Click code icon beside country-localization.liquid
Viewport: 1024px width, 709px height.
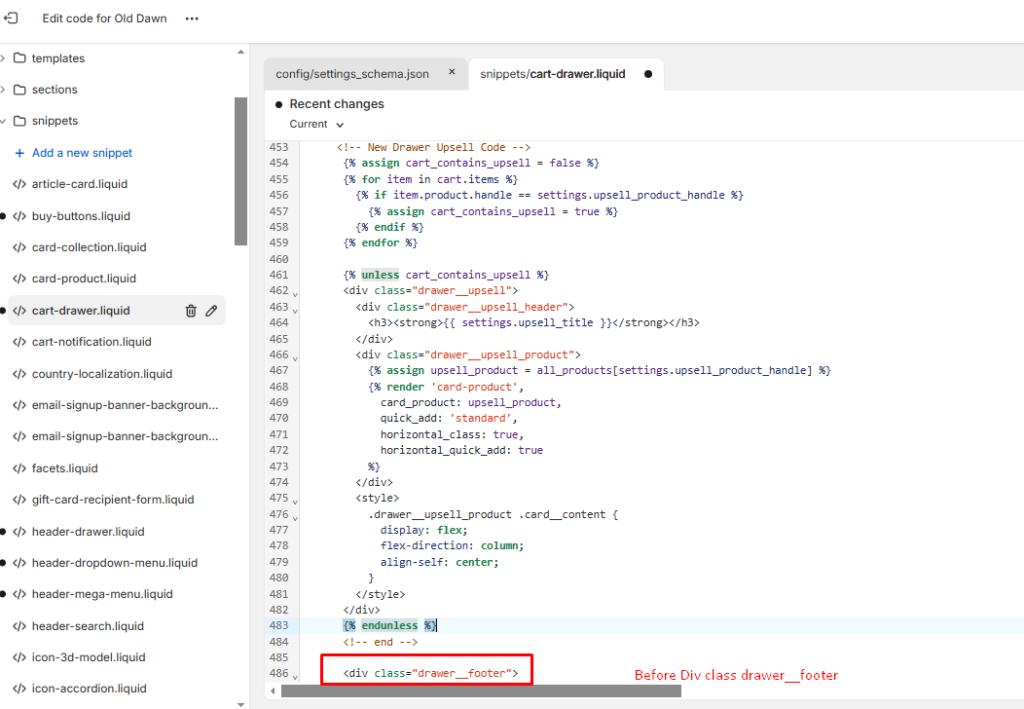coord(20,374)
